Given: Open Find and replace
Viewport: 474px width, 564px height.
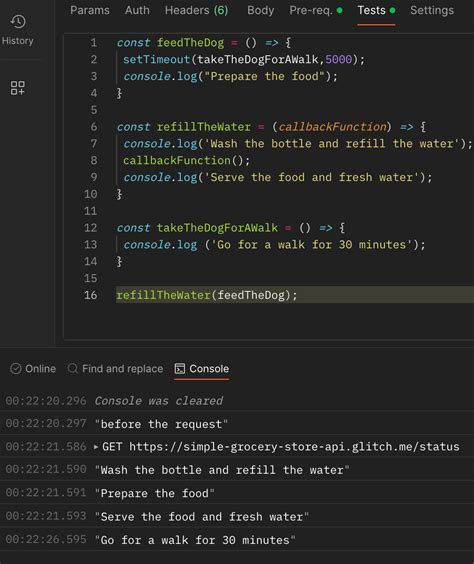Looking at the screenshot, I should [122, 369].
